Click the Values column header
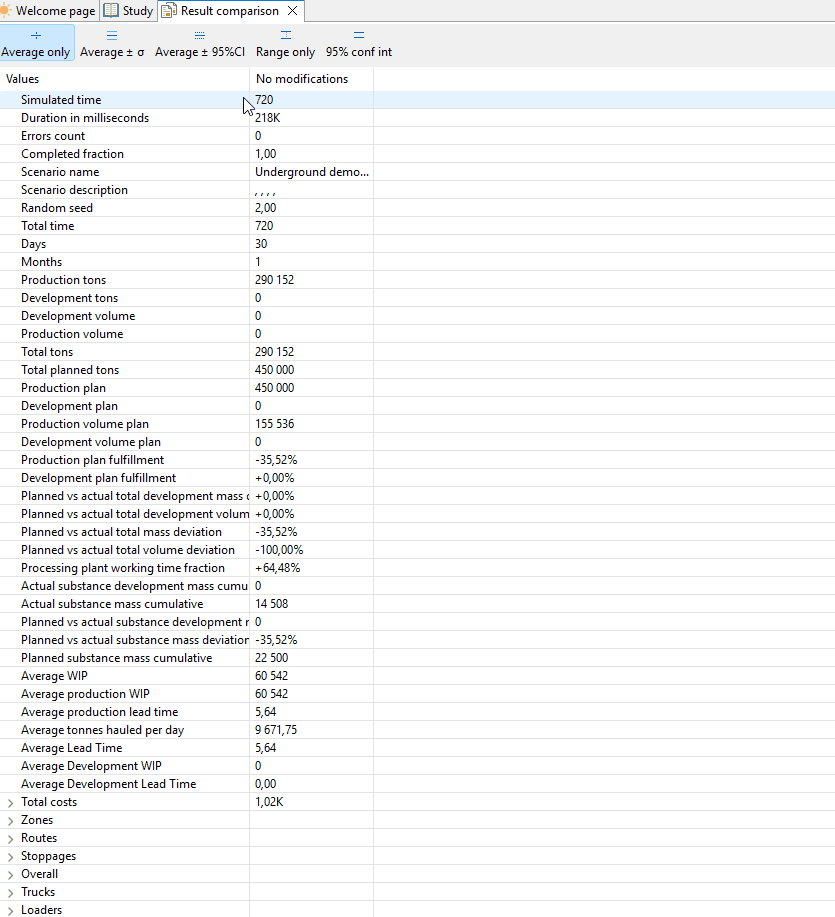The image size is (835, 917). click(x=125, y=79)
